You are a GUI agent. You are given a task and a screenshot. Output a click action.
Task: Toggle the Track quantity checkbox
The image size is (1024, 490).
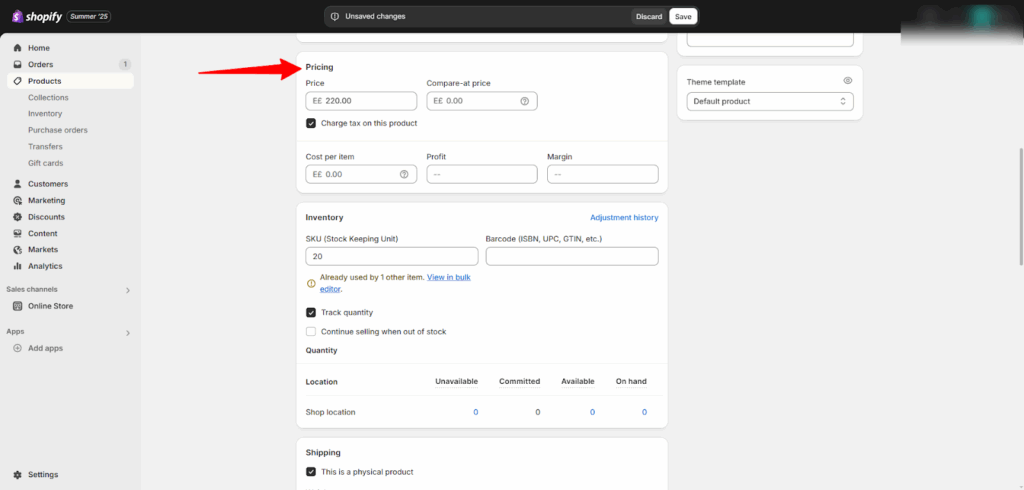pyautogui.click(x=311, y=312)
